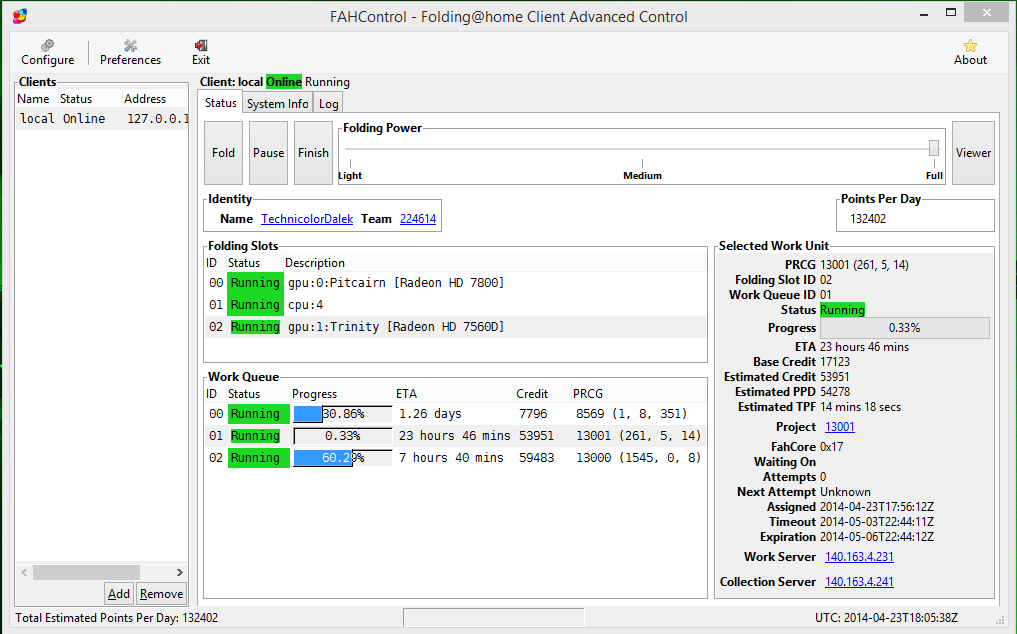The height and width of the screenshot is (634, 1017).
Task: Click the 30.86% progress bar
Action: [x=342, y=414]
